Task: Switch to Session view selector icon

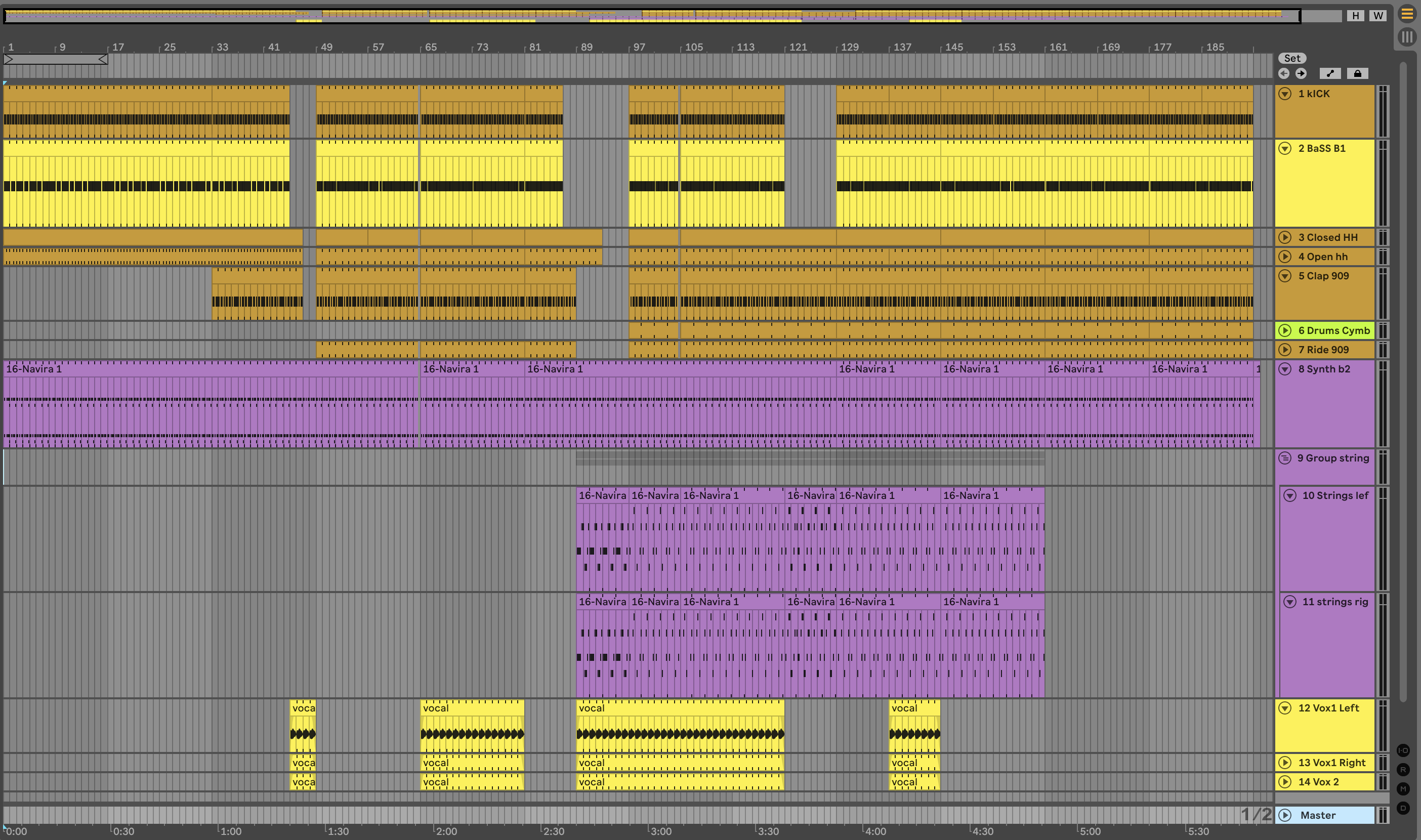Action: click(x=1407, y=37)
